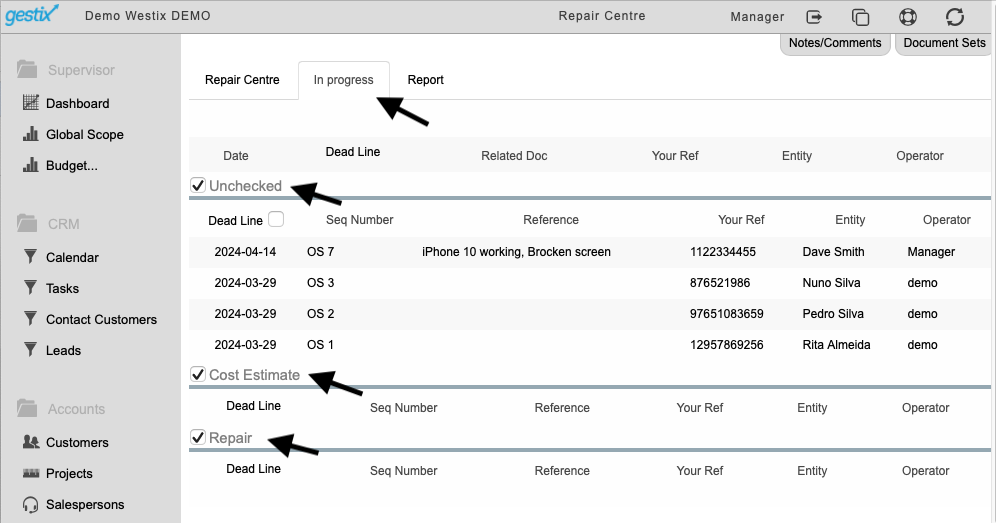This screenshot has width=996, height=523.
Task: Collapse the Accounts section header
Action: (76, 409)
